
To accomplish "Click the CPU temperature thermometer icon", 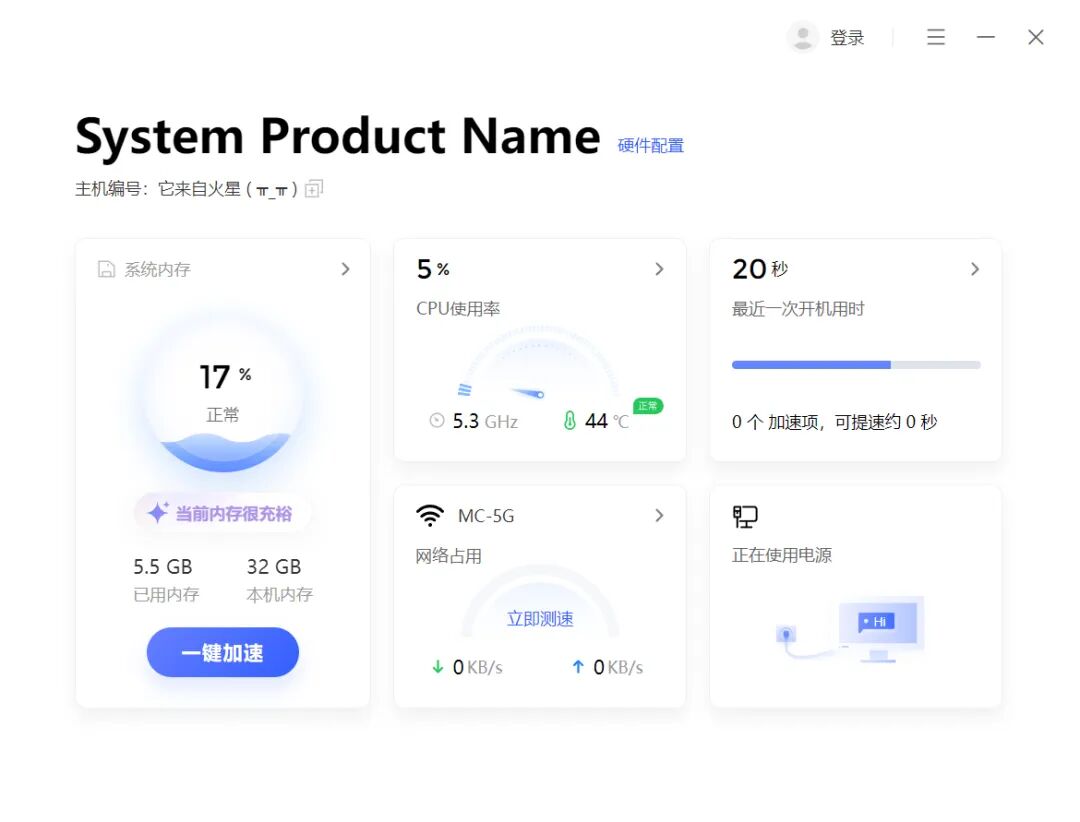I will pyautogui.click(x=570, y=420).
